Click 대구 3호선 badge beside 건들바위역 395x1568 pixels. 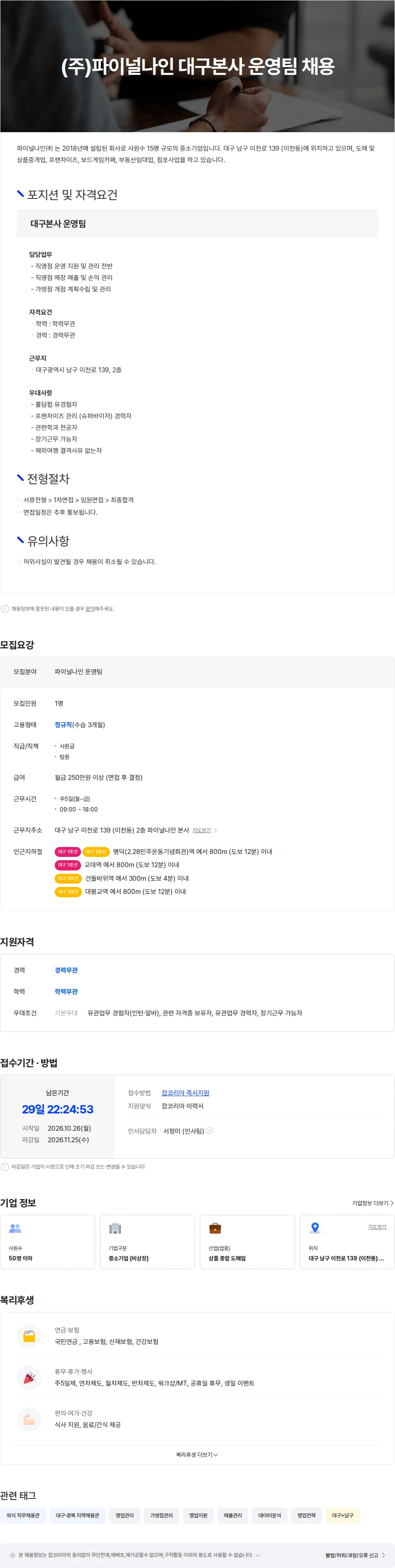(x=68, y=878)
